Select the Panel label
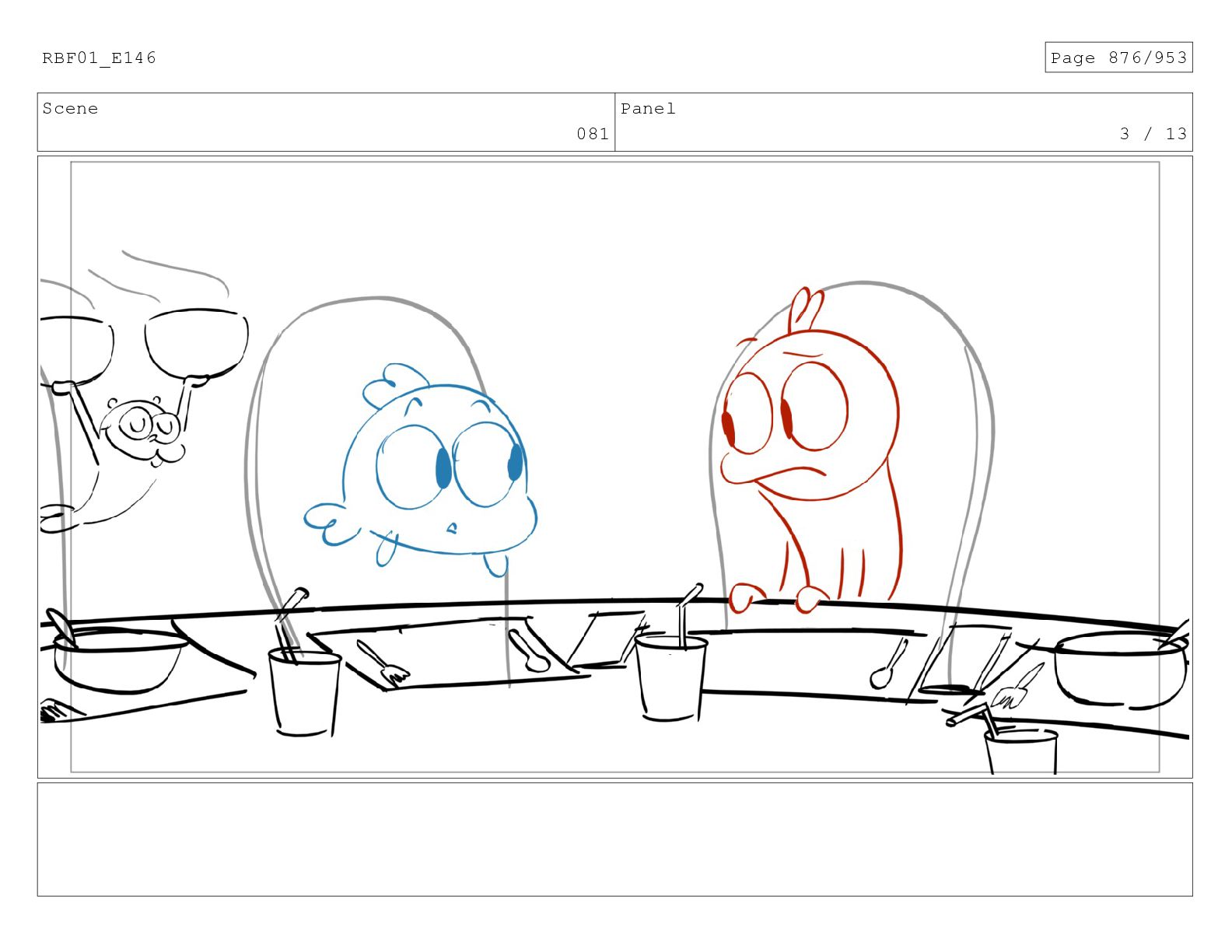 pos(648,109)
